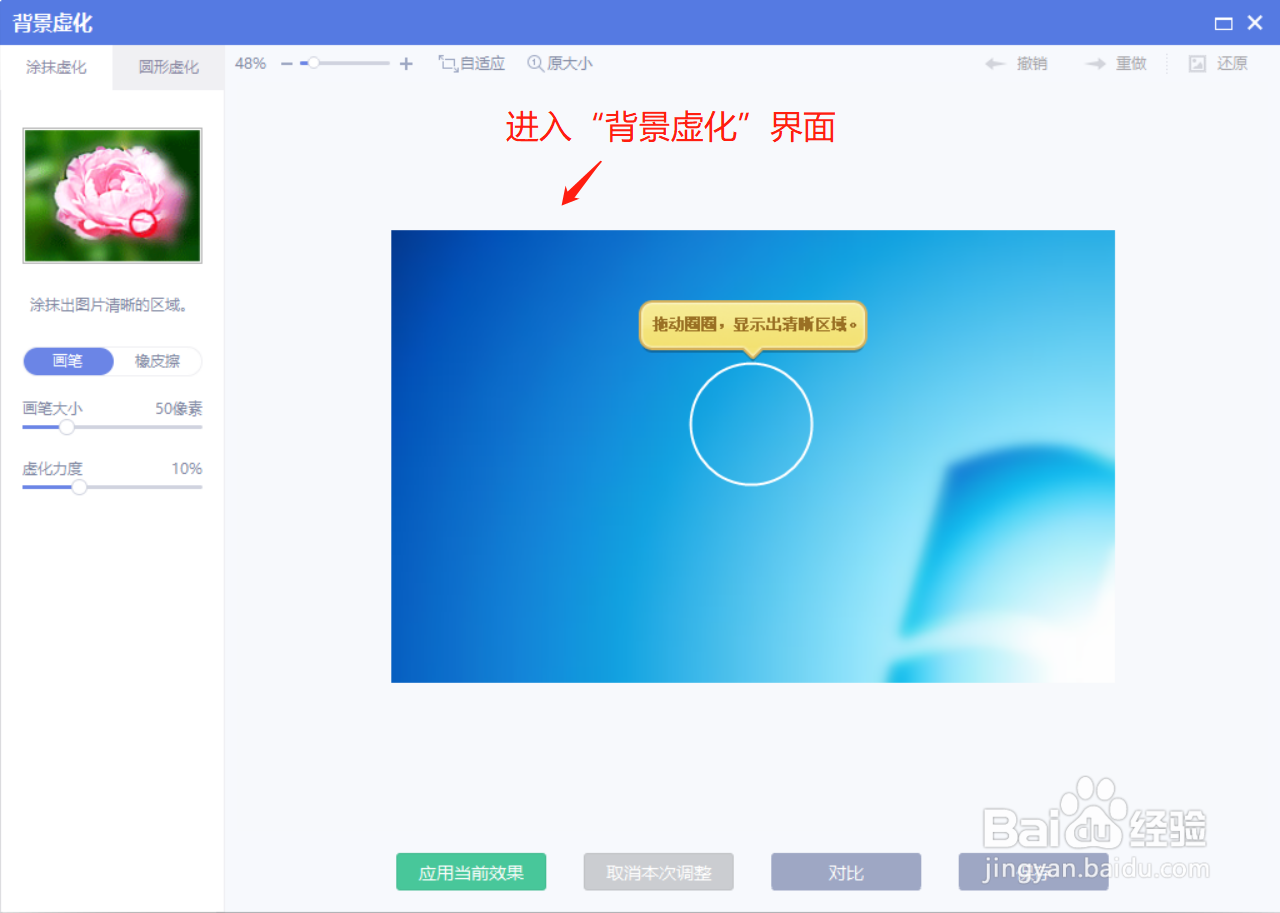Click the zoom in plus icon
This screenshot has width=1280, height=913.
click(405, 63)
